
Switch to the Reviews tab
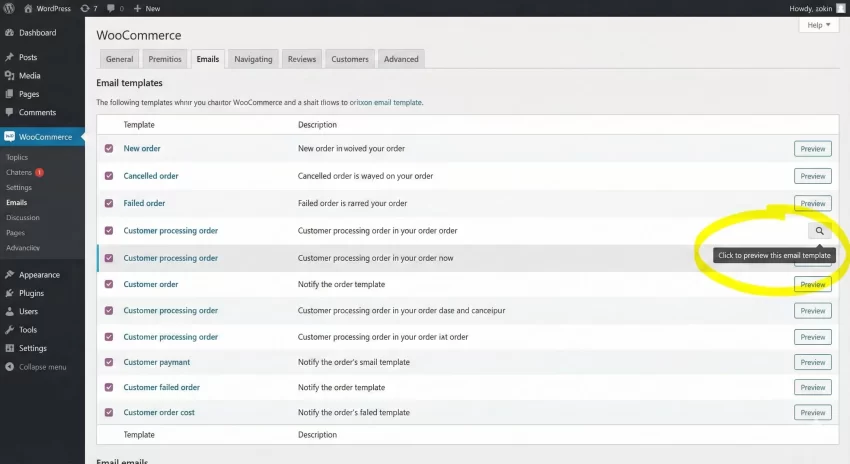coord(301,59)
